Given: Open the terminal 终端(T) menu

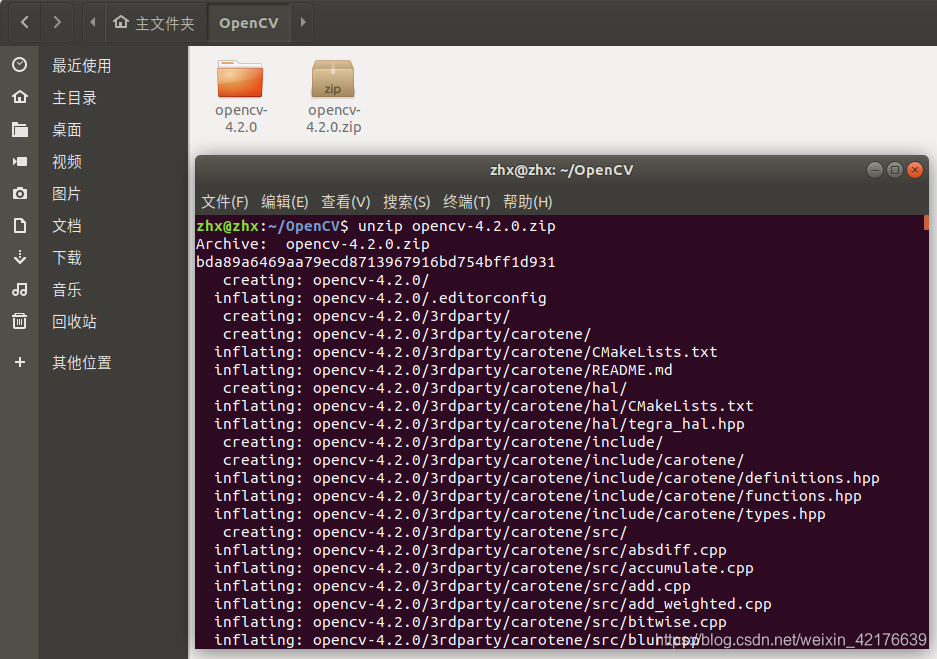Looking at the screenshot, I should click(467, 202).
